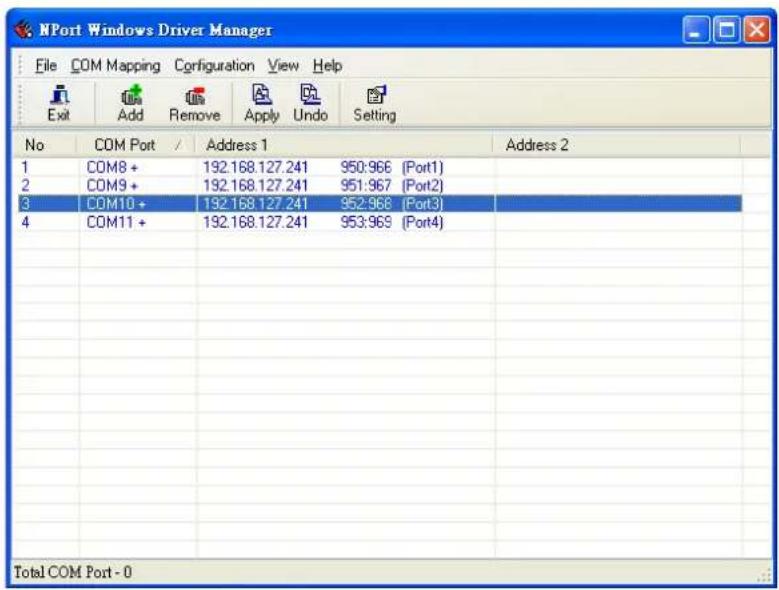The height and width of the screenshot is (590, 779).
Task: Click the Apply changes icon
Action: pyautogui.click(x=261, y=104)
